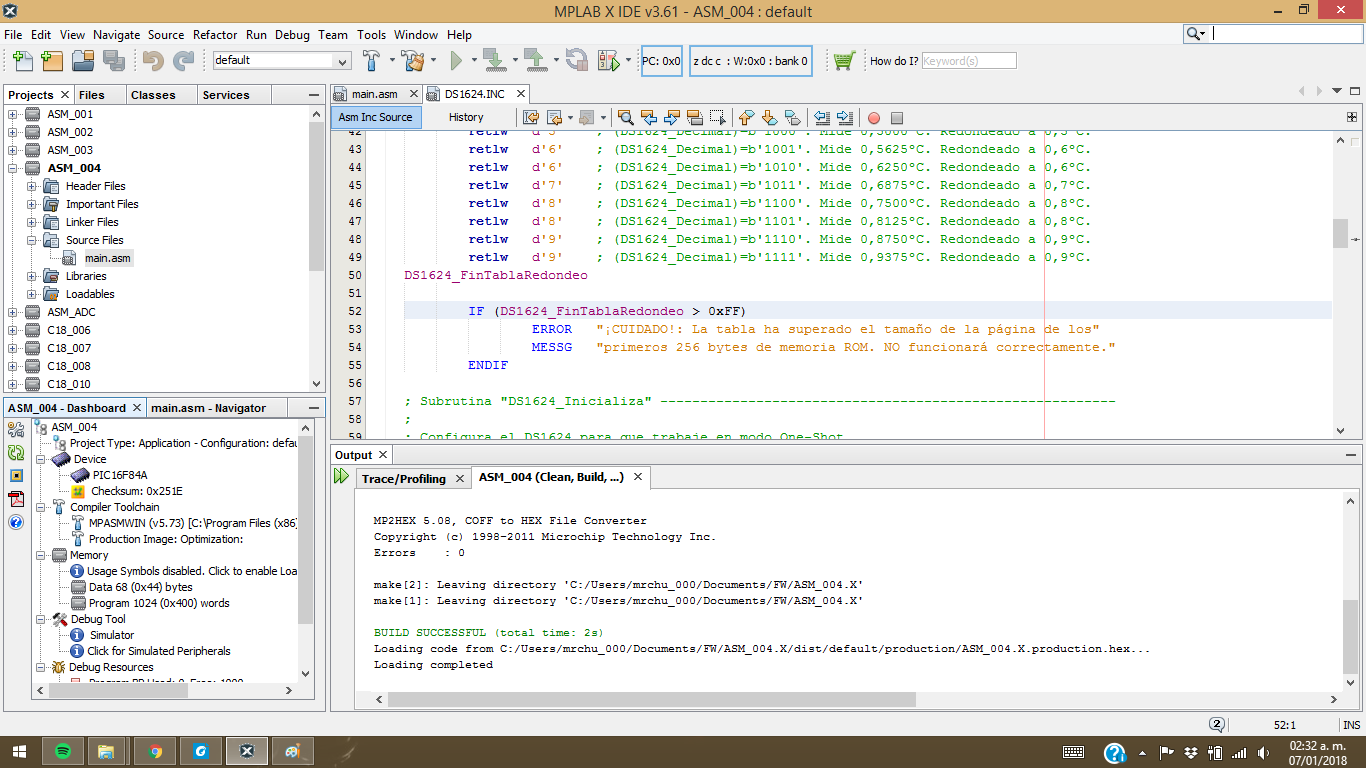Open the default configuration dropdown
The height and width of the screenshot is (768, 1366).
pyautogui.click(x=342, y=61)
